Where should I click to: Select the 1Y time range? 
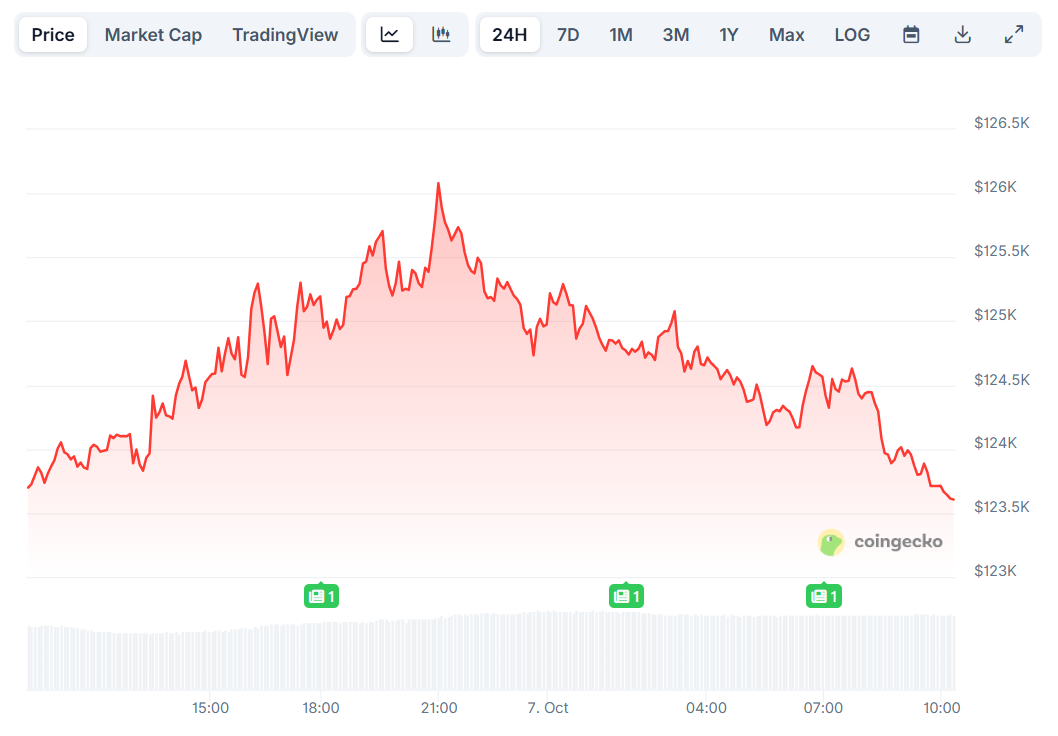point(729,34)
